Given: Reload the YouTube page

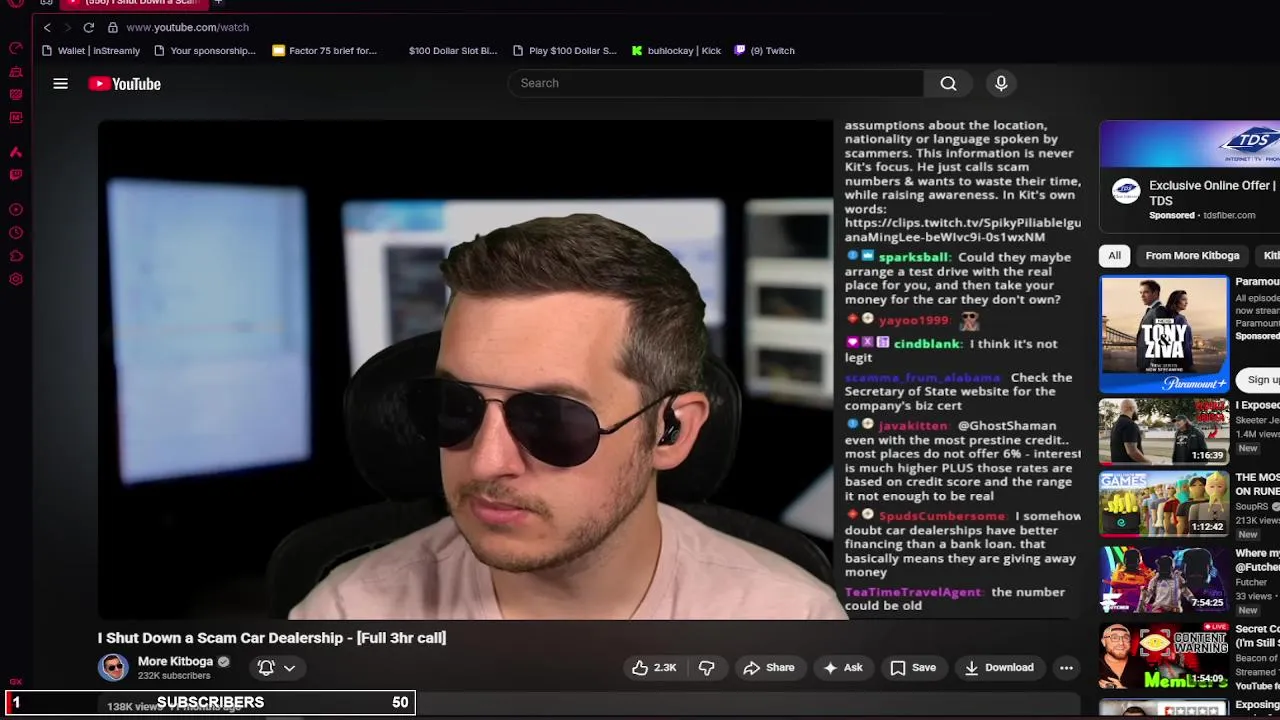Looking at the screenshot, I should [89, 27].
